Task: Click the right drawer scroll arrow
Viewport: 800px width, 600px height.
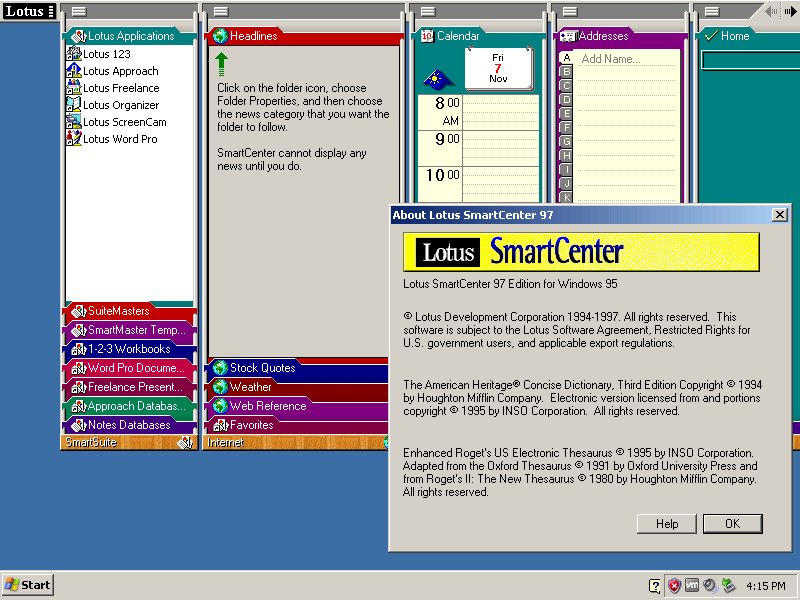Action: click(x=790, y=11)
